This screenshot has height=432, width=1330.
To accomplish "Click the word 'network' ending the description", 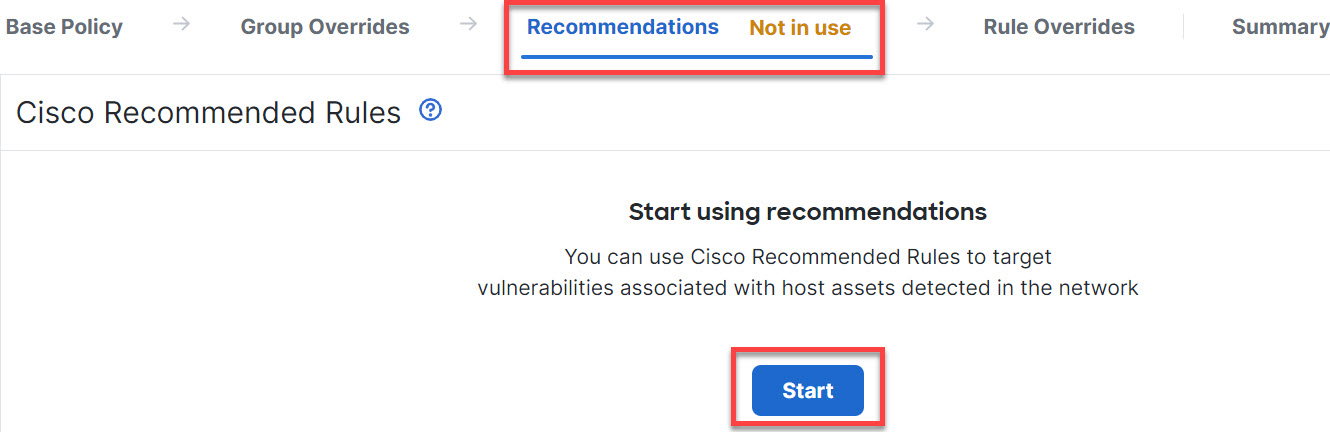I will click(x=1104, y=288).
